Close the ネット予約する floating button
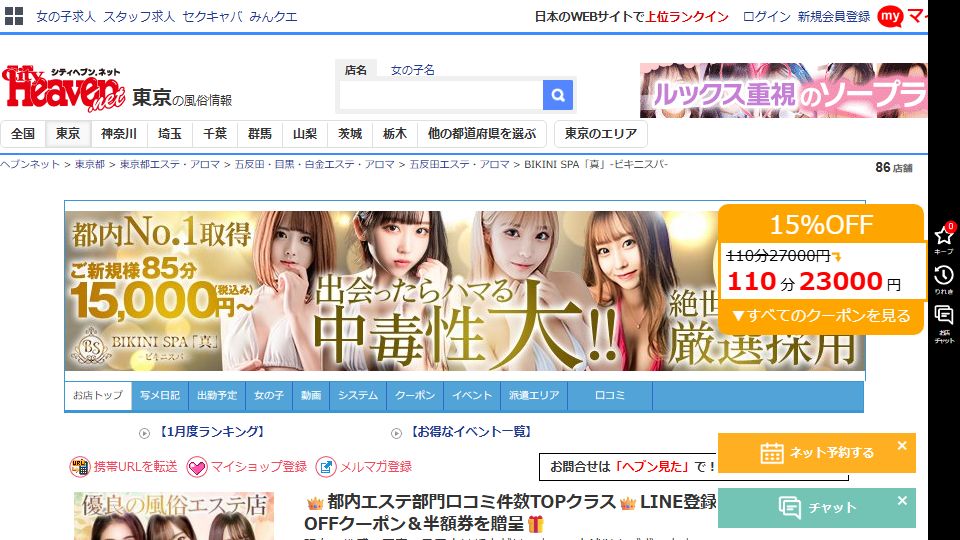The width and height of the screenshot is (960, 540). (902, 446)
